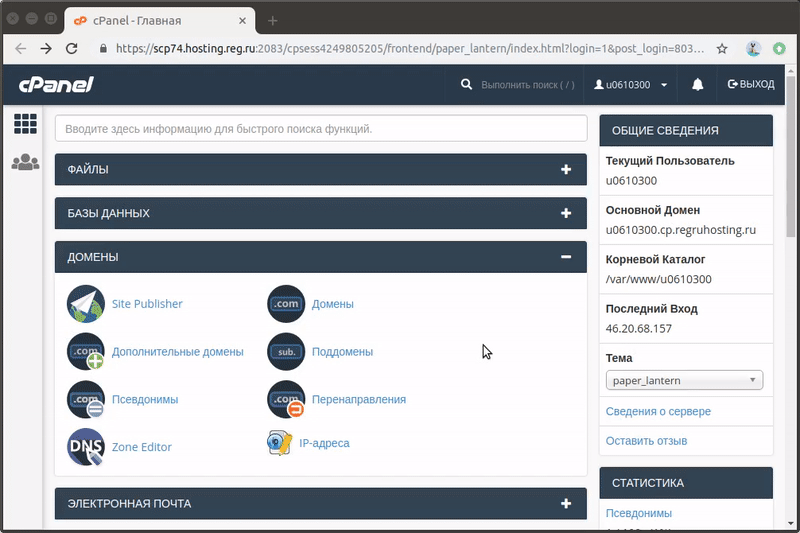
Task: Collapse the ДОМЕНЫ section
Action: click(566, 257)
